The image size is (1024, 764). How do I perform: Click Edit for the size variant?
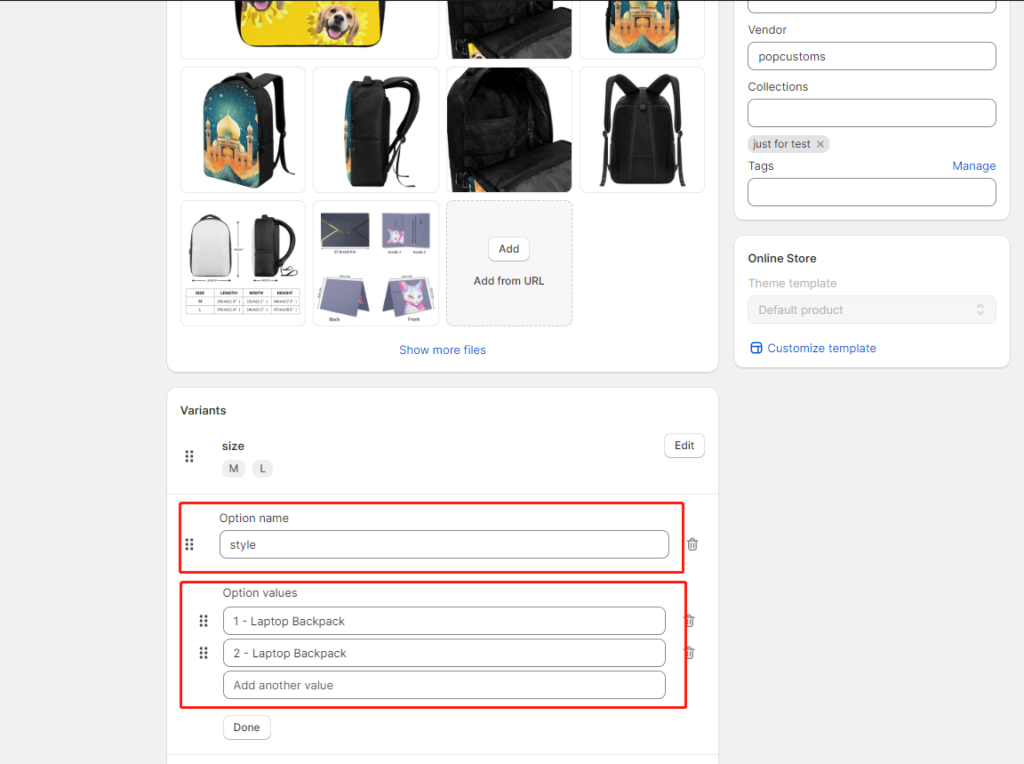[684, 446]
